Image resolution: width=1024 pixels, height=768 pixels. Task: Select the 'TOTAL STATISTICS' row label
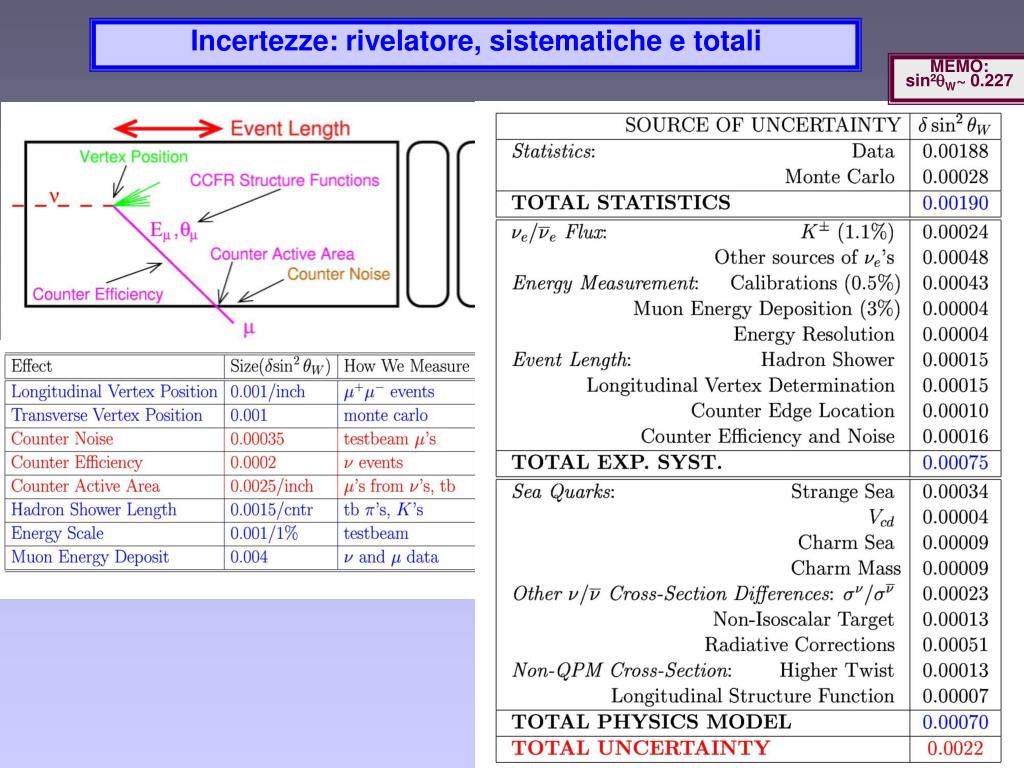[620, 202]
